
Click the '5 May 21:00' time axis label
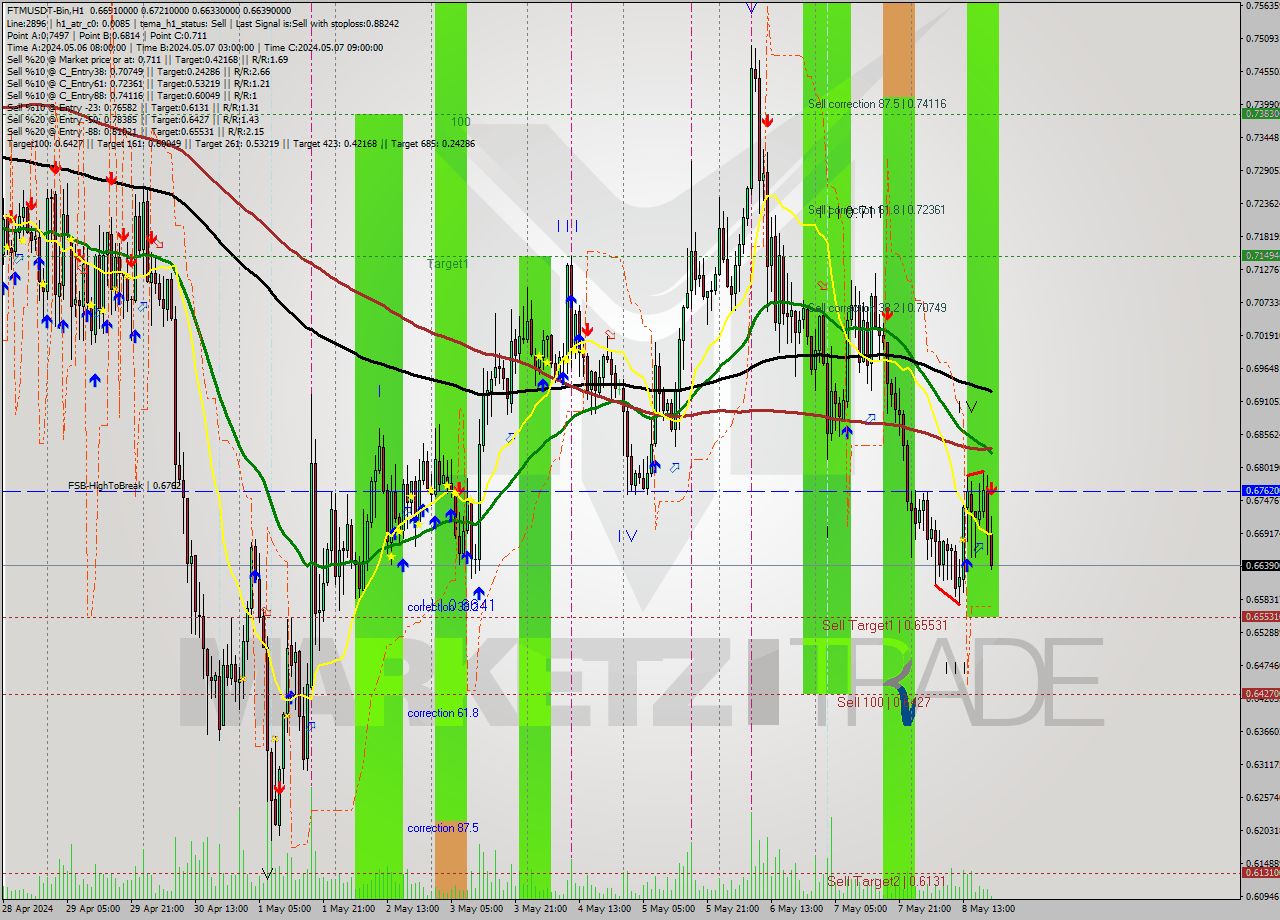[x=732, y=910]
